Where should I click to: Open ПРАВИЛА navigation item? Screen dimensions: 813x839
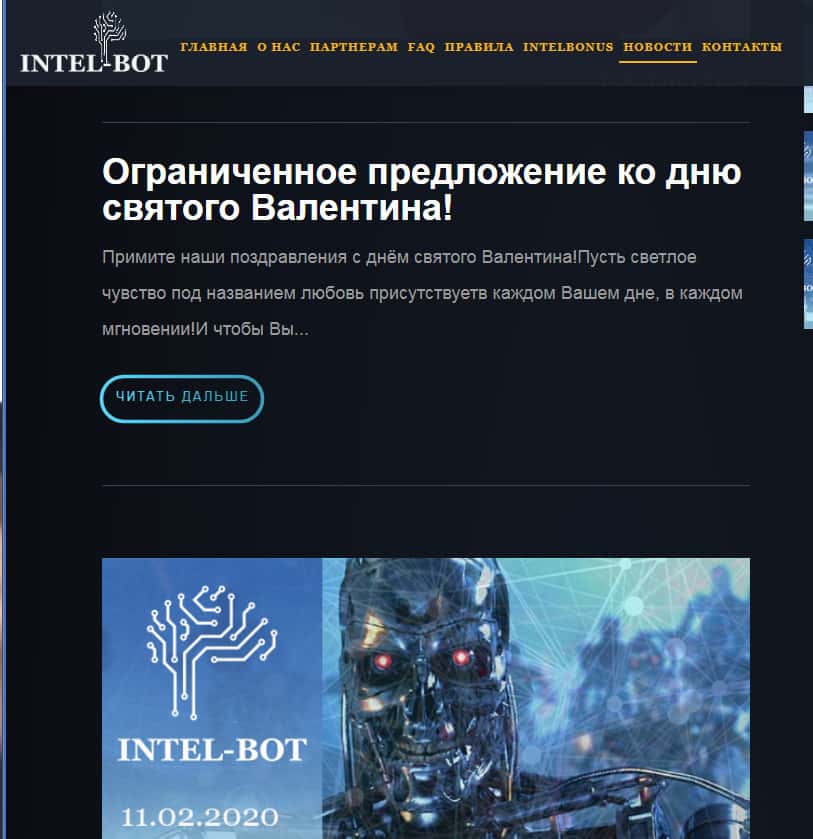pos(479,47)
